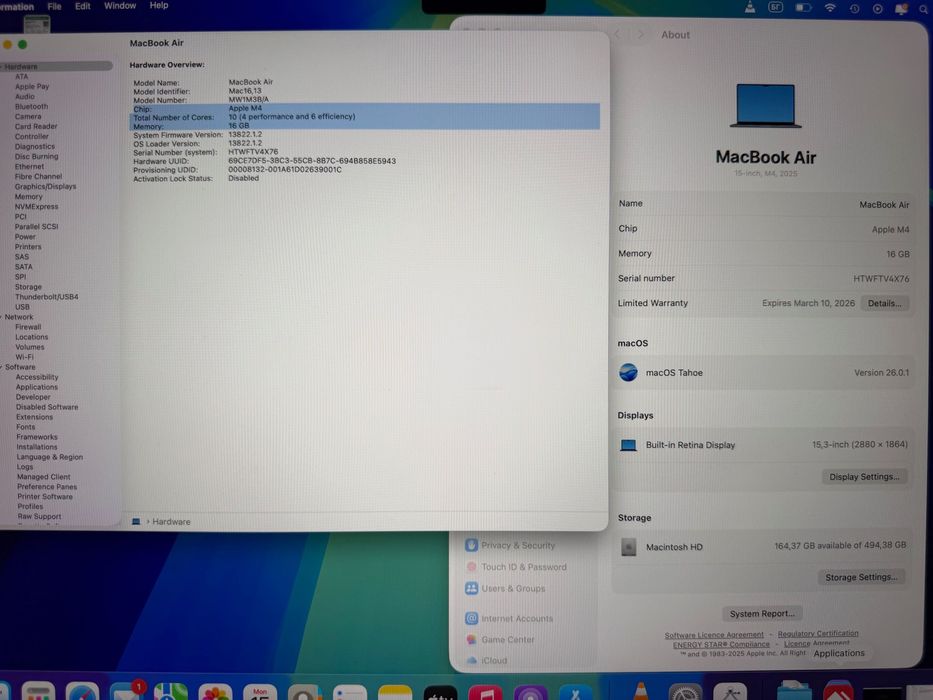The height and width of the screenshot is (700, 933).
Task: Select Applications under Software
Action: point(37,387)
